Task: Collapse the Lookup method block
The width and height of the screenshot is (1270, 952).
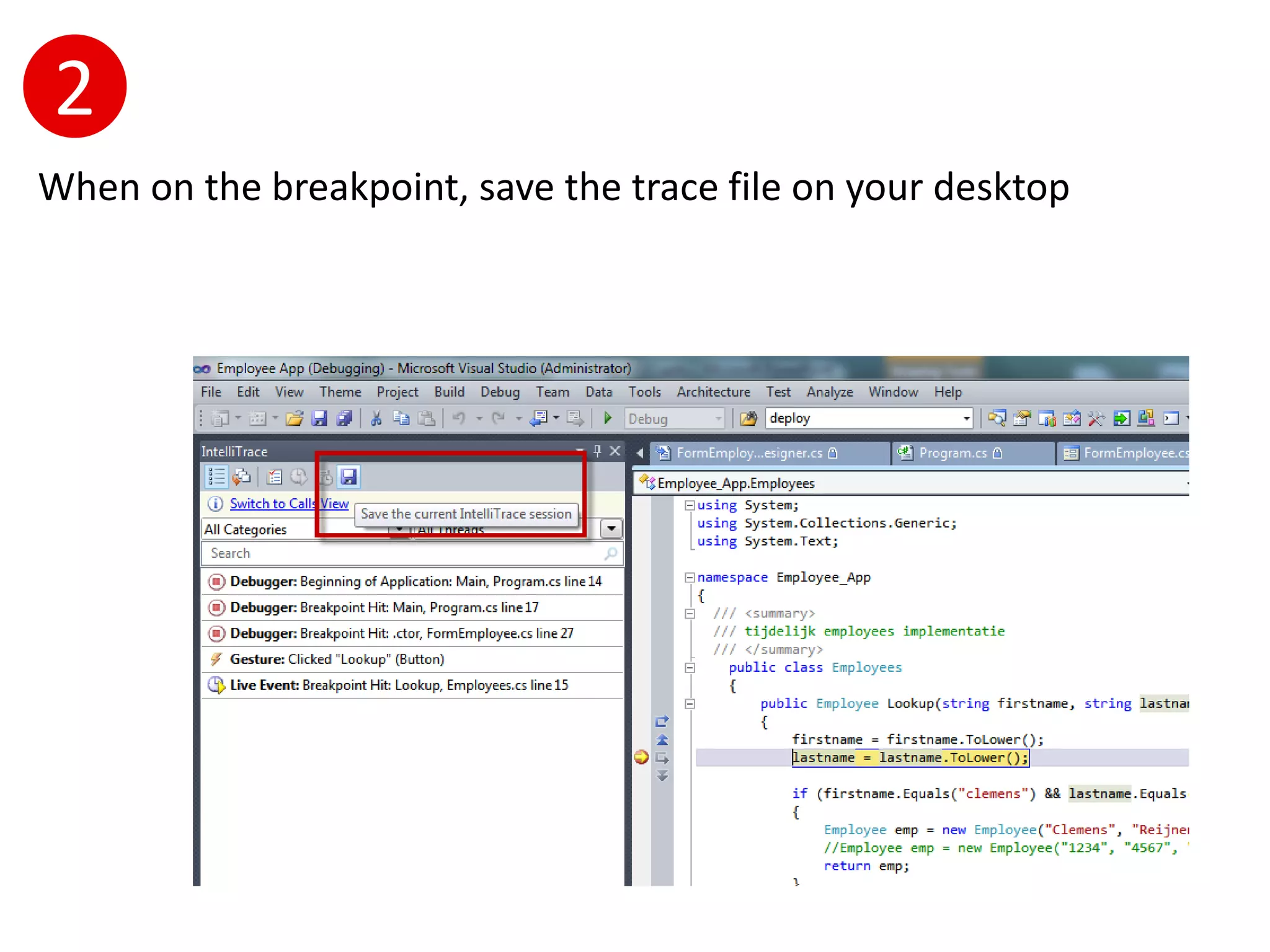Action: coord(689,703)
